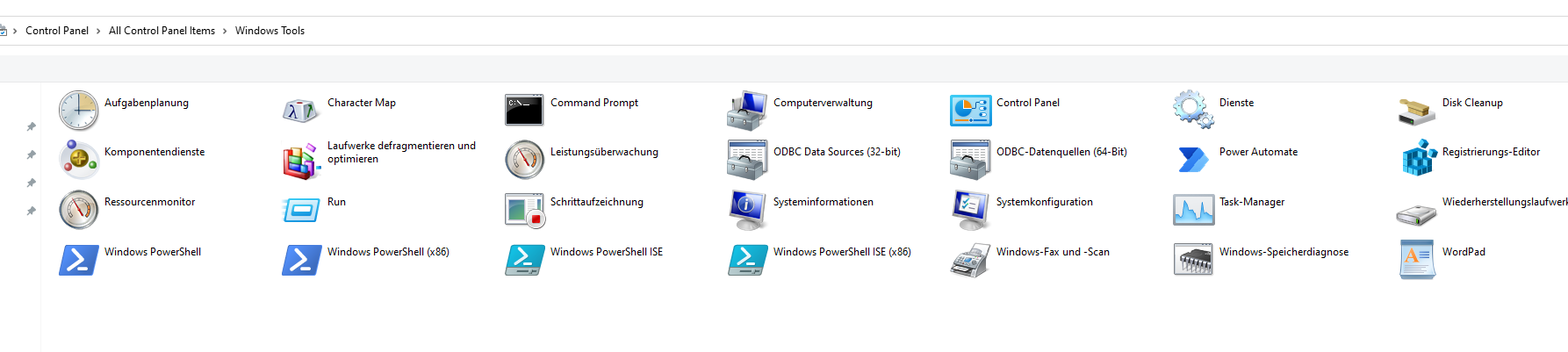Launch the Task-Manager icon
1568x352 pixels.
1194,210
